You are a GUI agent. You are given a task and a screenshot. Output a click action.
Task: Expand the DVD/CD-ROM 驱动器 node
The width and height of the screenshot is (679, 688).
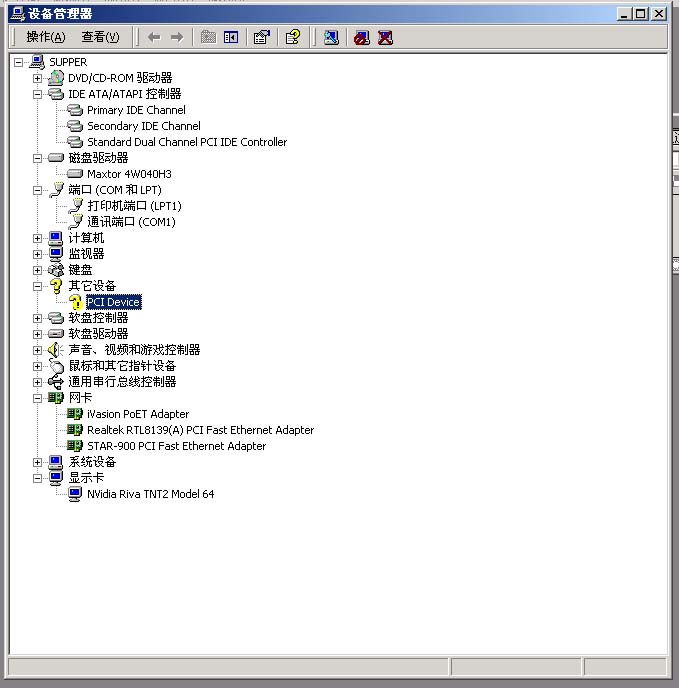coord(37,78)
